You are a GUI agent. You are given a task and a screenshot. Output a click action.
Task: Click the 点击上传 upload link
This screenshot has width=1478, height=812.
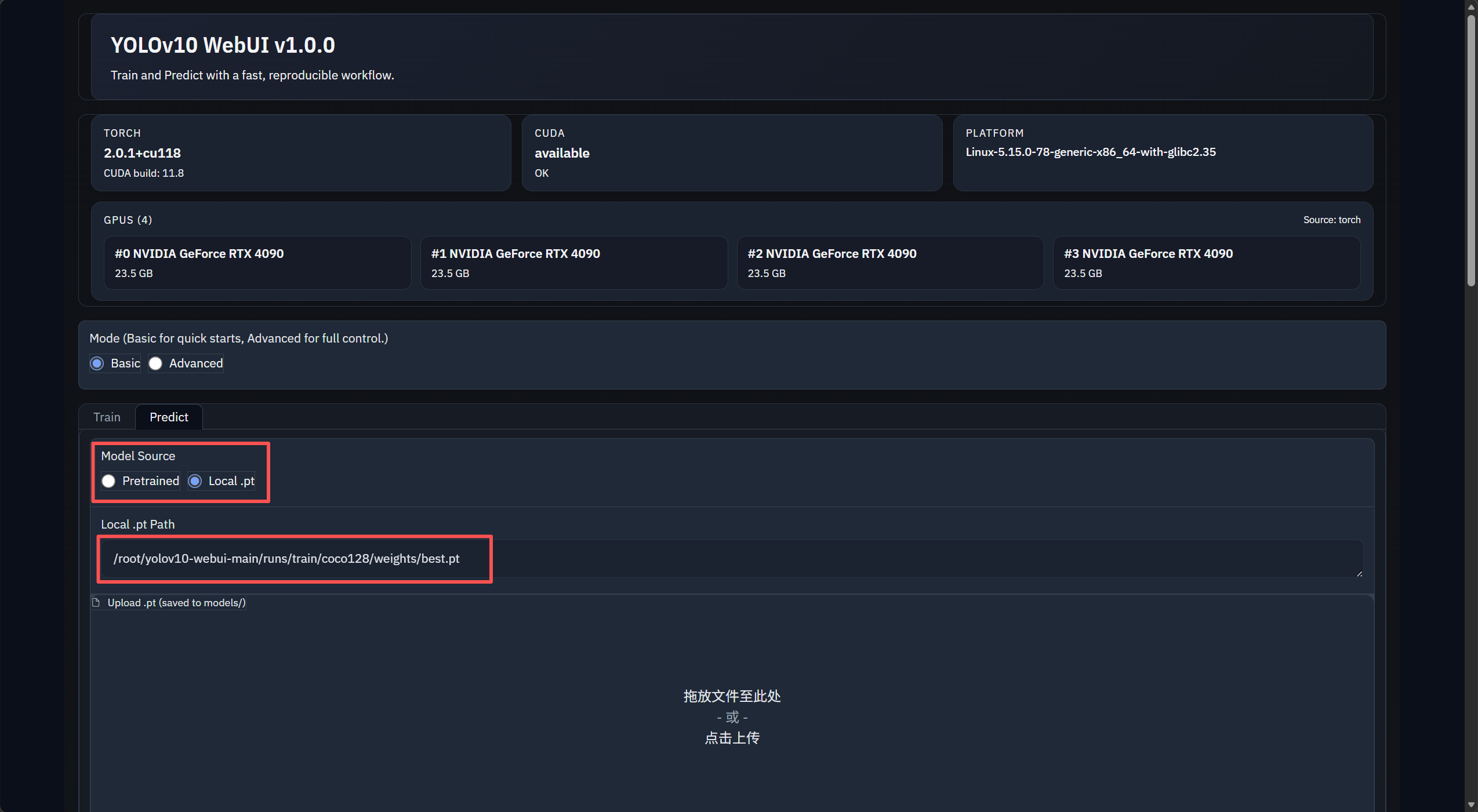coord(732,738)
